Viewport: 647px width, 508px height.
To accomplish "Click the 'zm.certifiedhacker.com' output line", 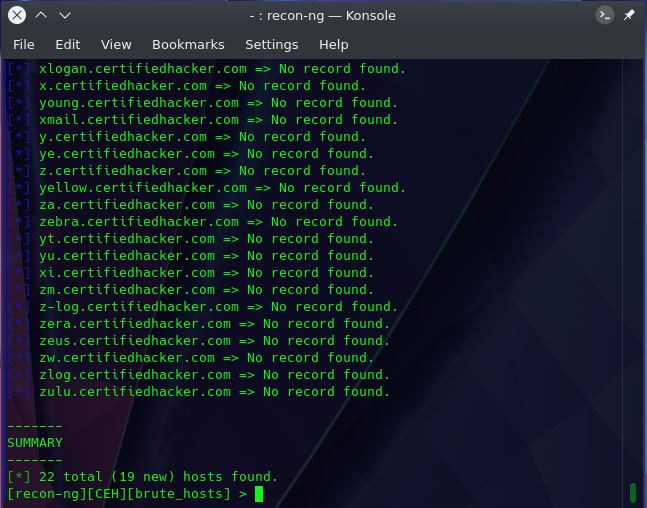I will click(x=191, y=290).
